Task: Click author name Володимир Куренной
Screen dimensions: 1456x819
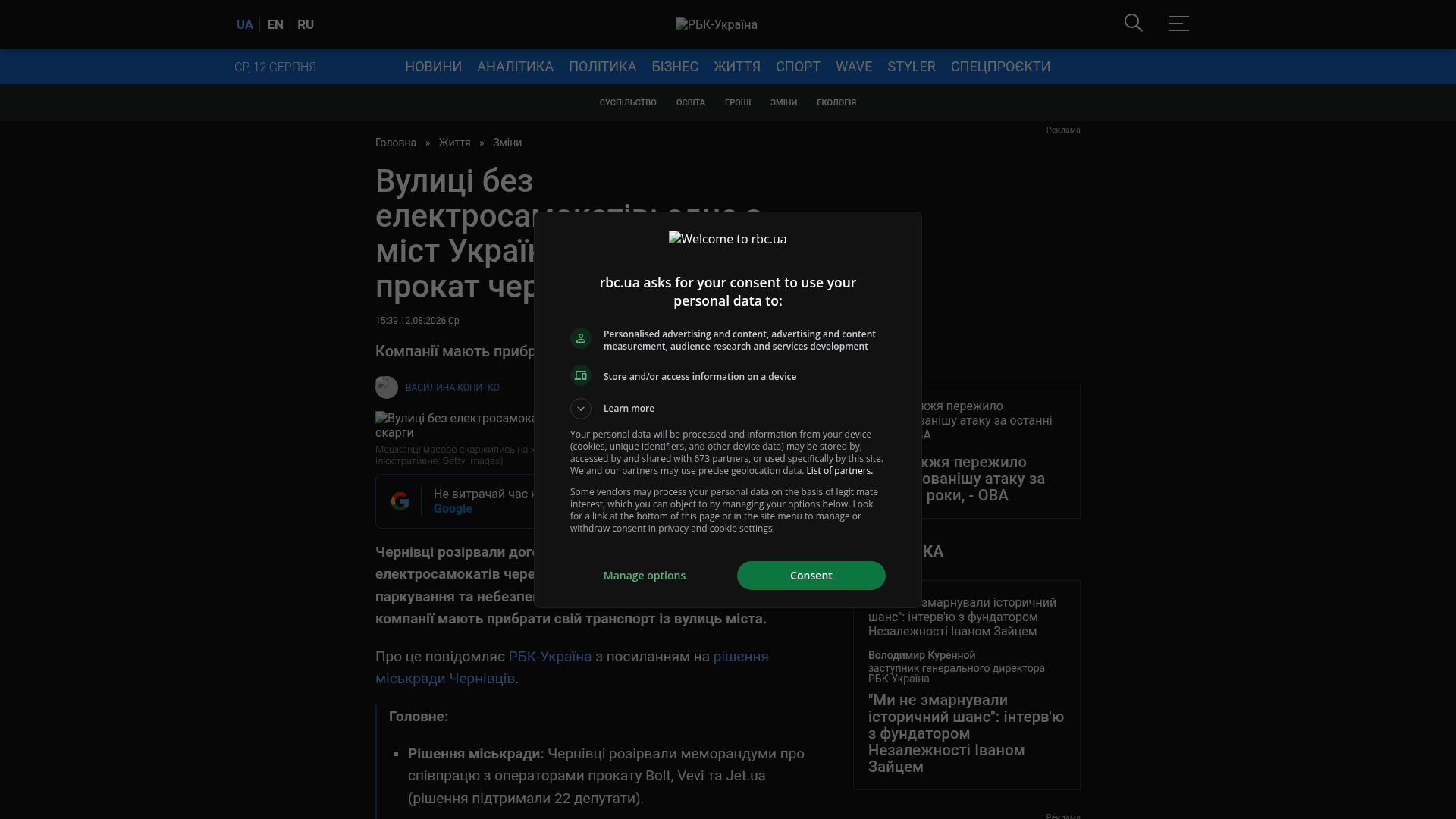Action: click(x=922, y=655)
